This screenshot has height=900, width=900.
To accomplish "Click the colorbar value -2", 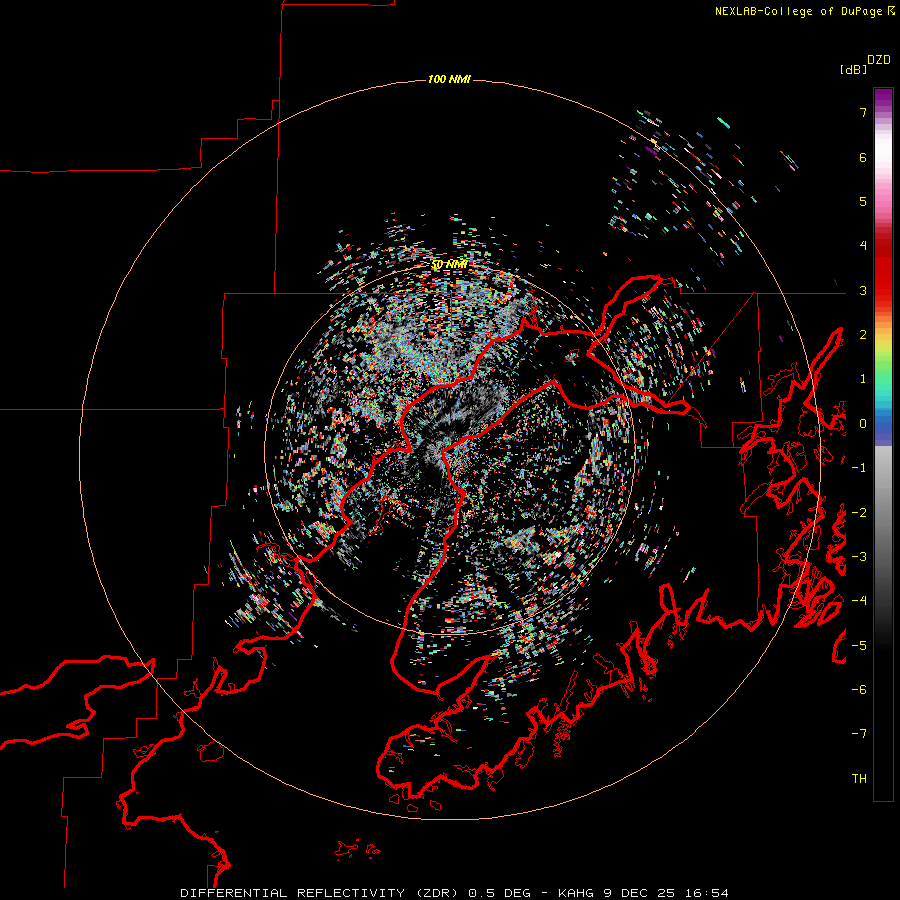I will [x=859, y=513].
